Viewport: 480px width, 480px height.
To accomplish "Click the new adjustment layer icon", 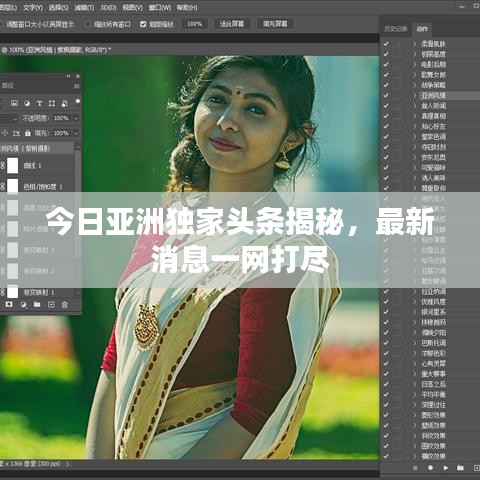I will [x=23, y=304].
